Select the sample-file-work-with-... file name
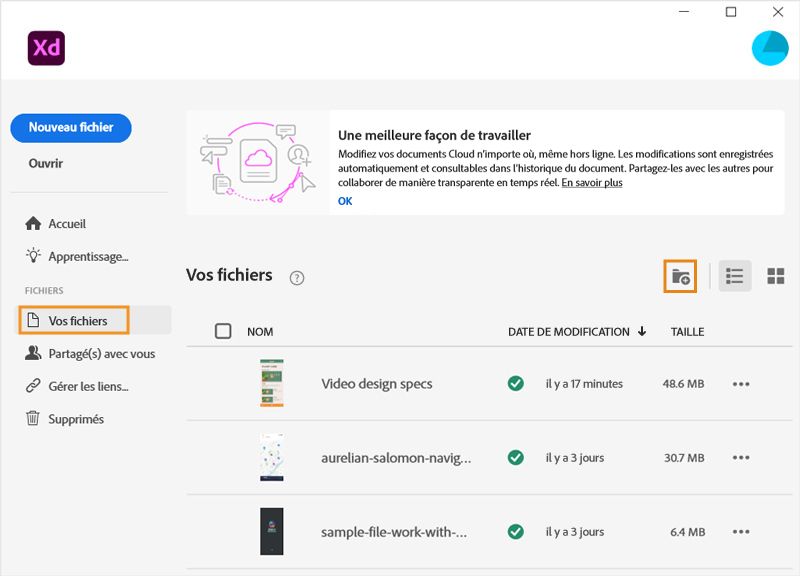Screen dimensions: 800x576 [x=394, y=532]
